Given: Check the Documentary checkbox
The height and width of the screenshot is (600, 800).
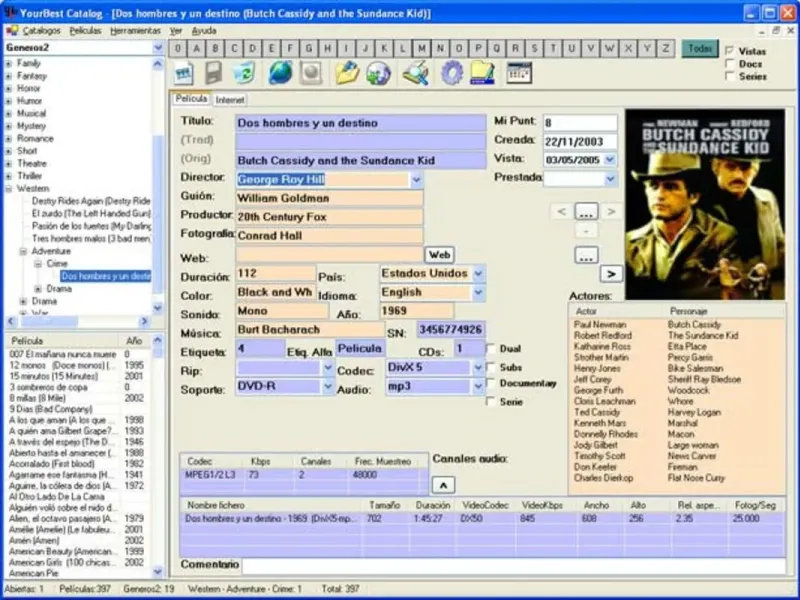Looking at the screenshot, I should point(490,384).
